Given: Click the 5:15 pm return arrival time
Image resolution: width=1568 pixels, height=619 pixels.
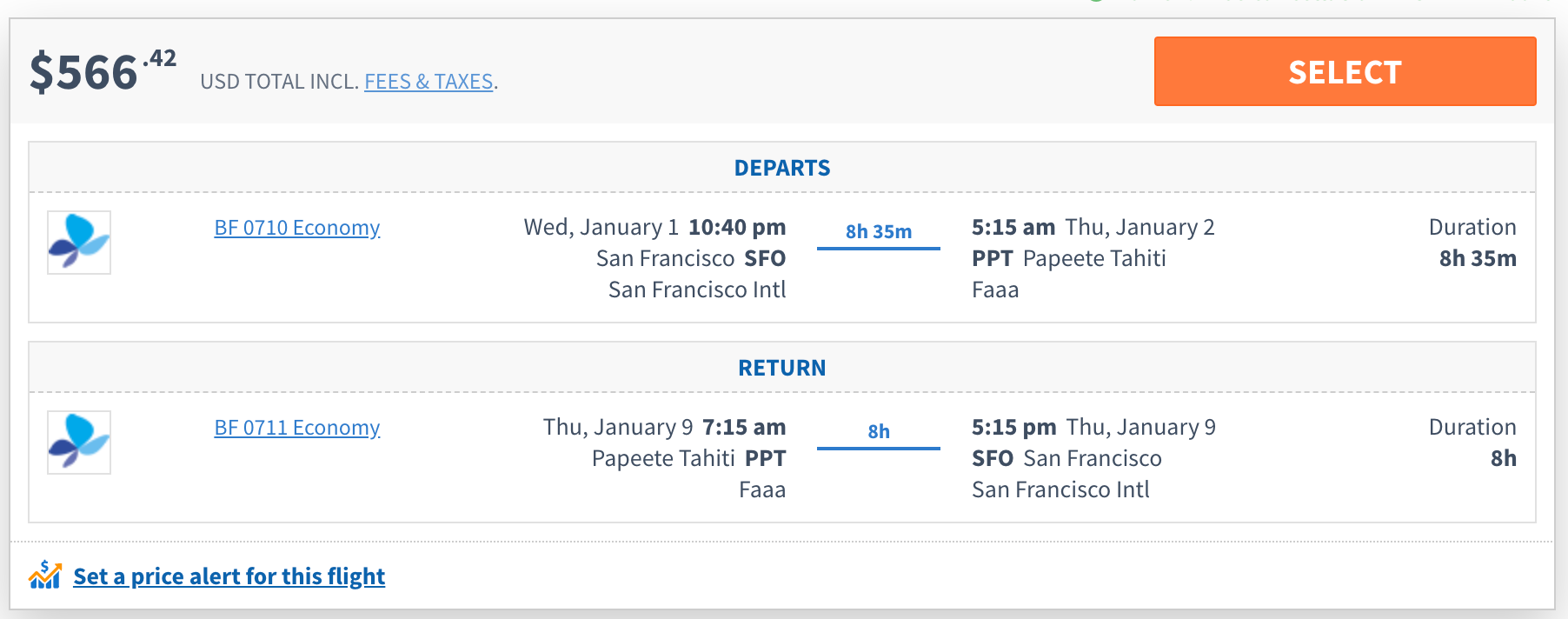Looking at the screenshot, I should tap(1013, 427).
